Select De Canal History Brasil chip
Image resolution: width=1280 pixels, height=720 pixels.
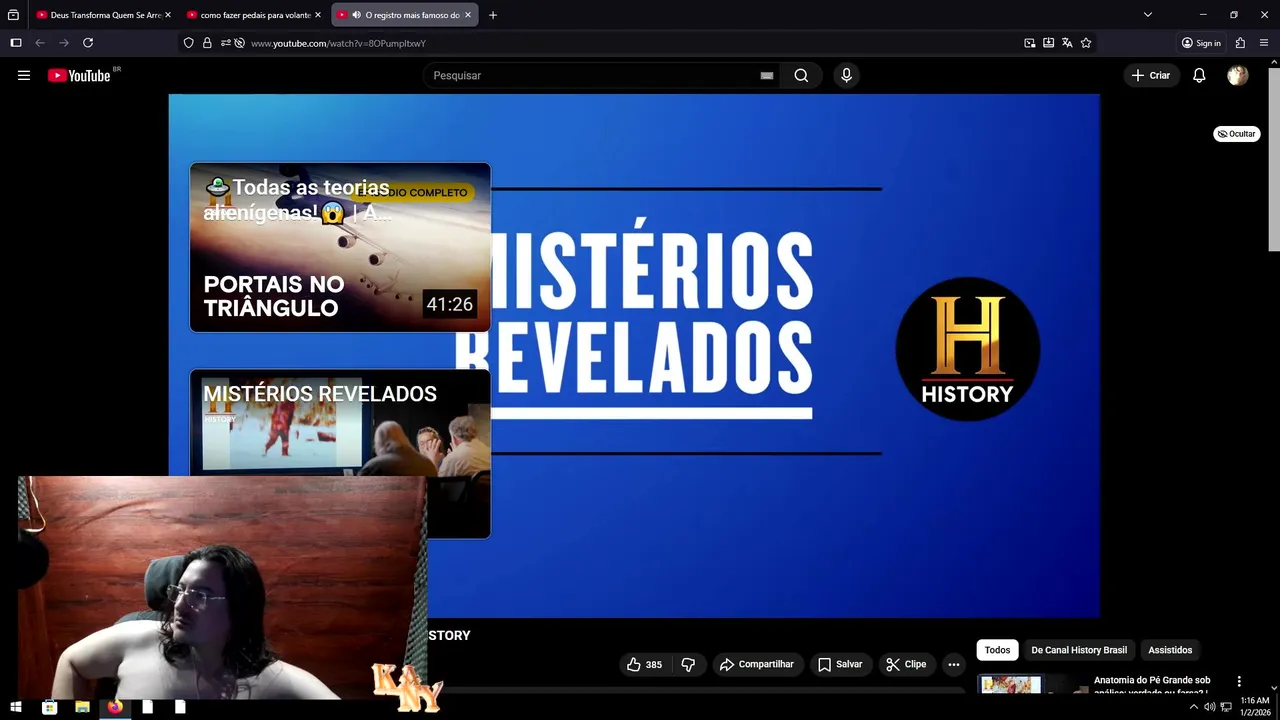pyautogui.click(x=1079, y=650)
